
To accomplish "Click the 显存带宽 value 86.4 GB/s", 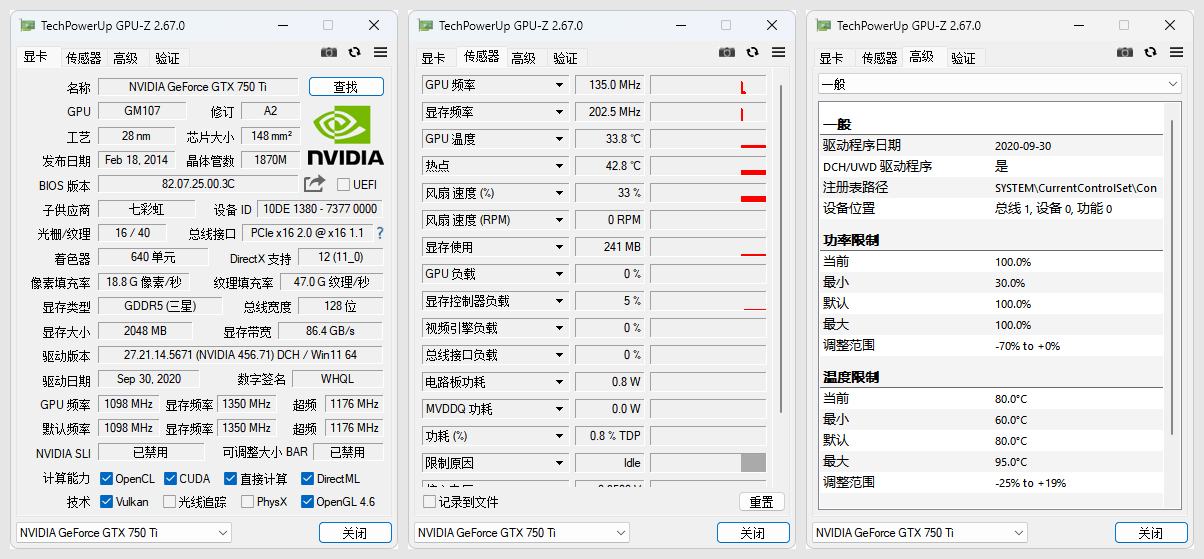I will [330, 331].
